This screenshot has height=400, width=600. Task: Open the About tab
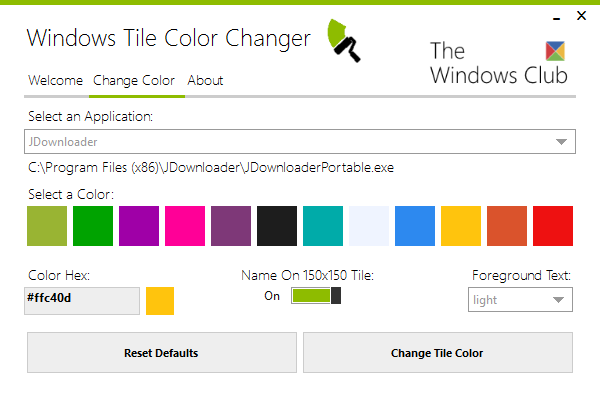click(x=205, y=80)
